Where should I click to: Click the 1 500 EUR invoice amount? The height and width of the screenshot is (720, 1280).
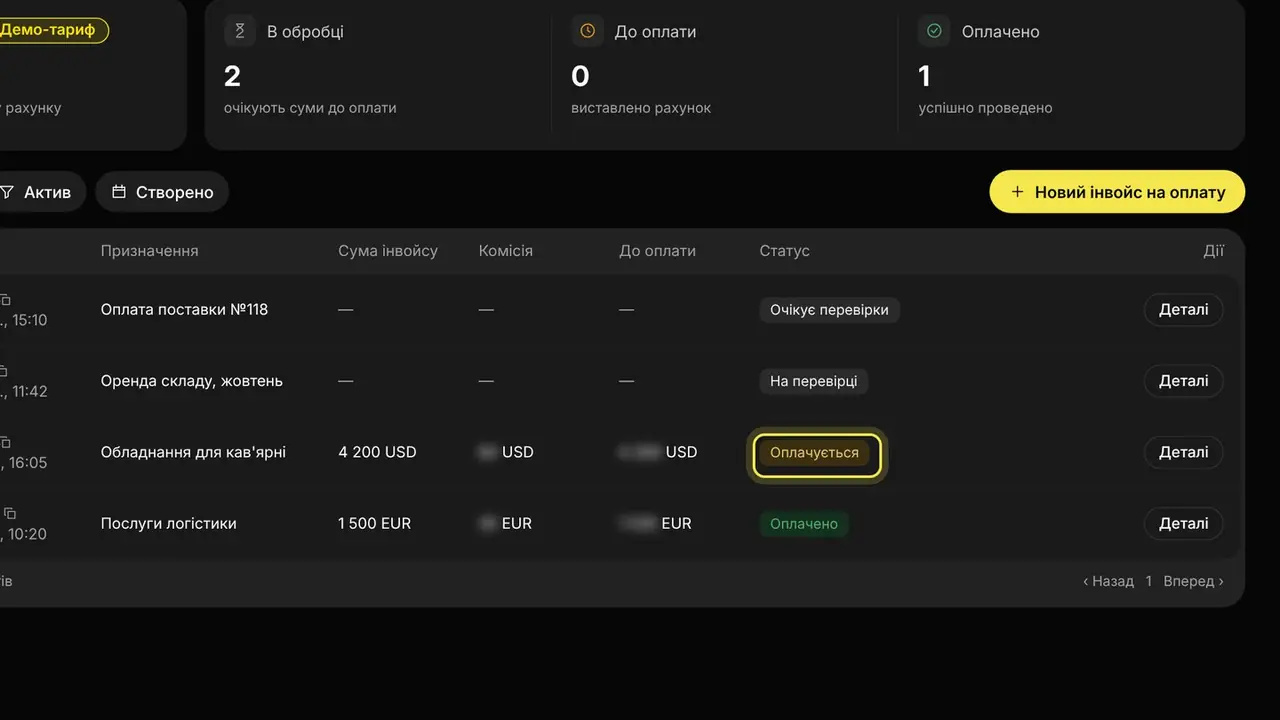pos(374,523)
